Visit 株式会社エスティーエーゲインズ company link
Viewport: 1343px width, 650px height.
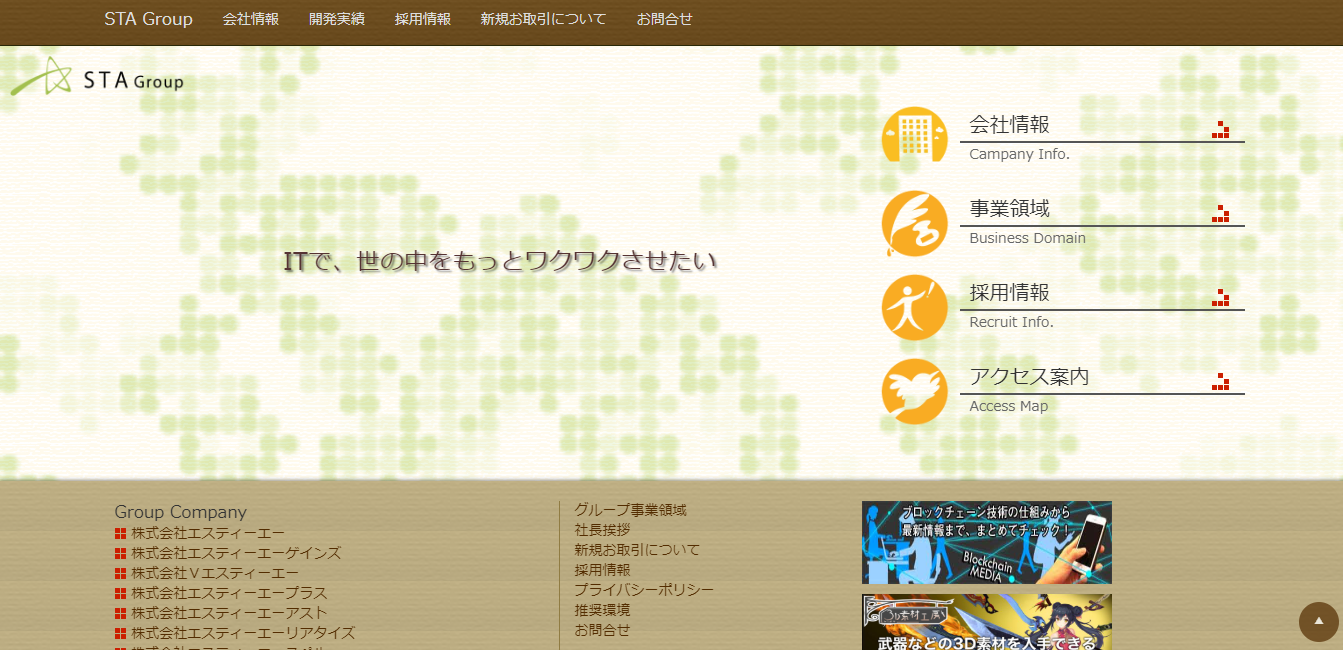pos(236,553)
